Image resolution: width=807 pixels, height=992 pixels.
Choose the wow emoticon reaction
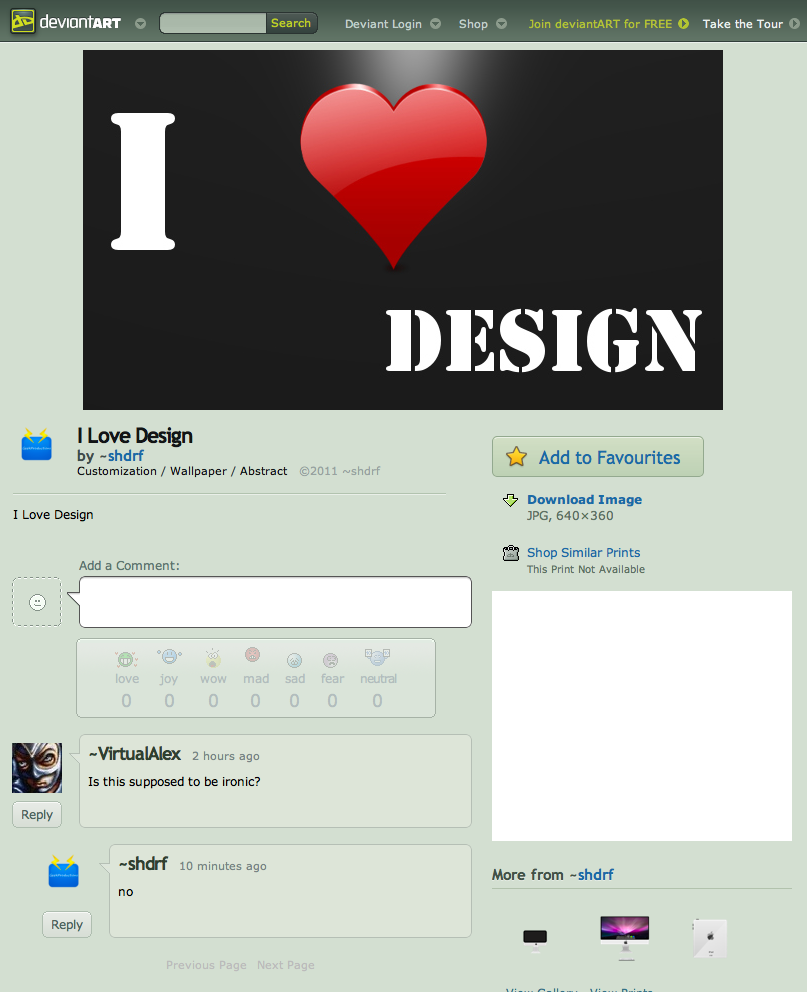coord(213,658)
